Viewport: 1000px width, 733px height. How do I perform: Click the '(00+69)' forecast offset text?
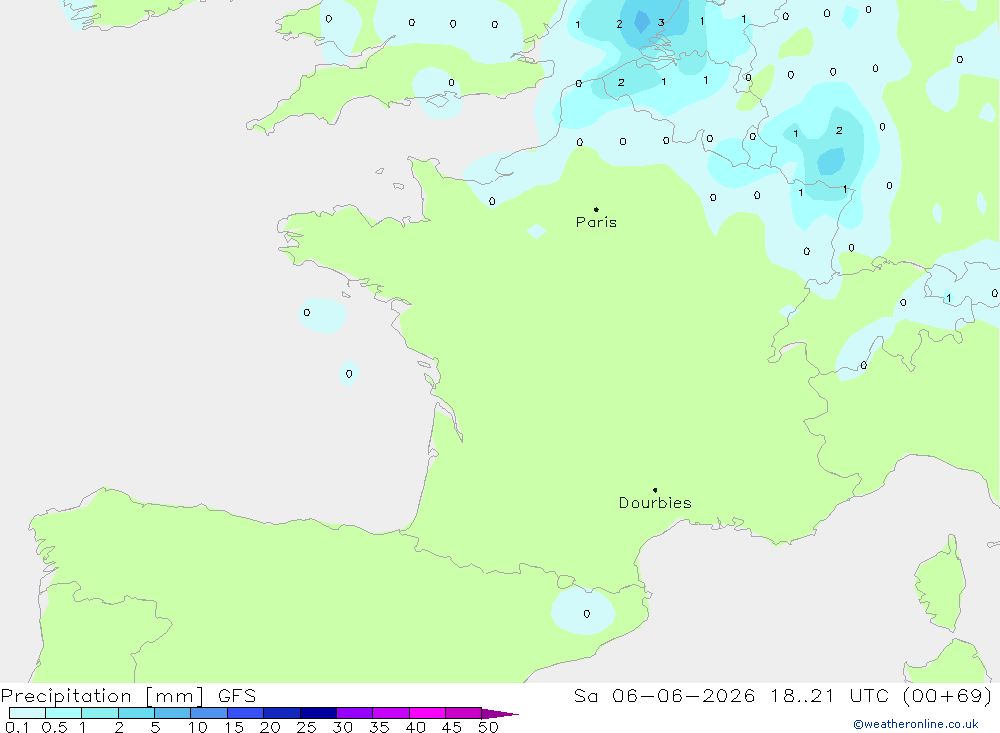click(948, 696)
